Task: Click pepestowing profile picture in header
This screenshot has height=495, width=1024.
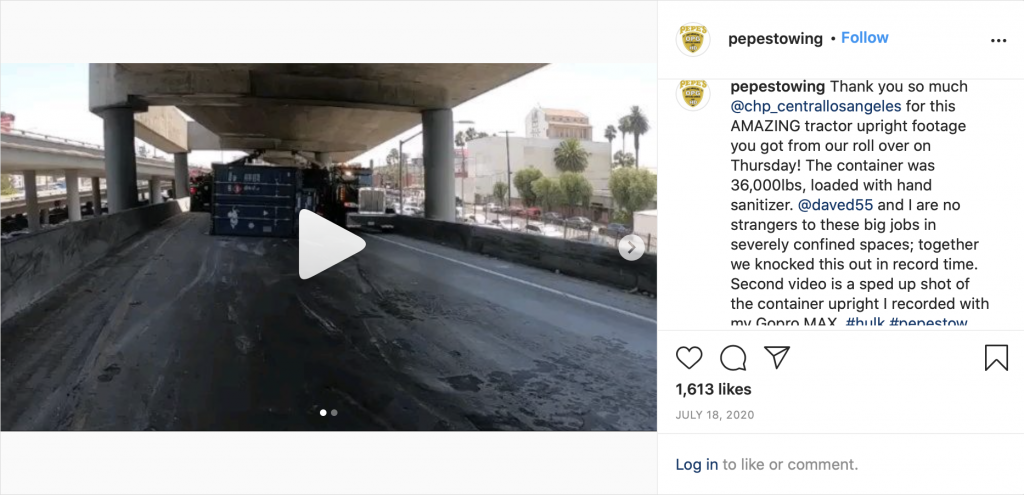Action: pos(693,39)
